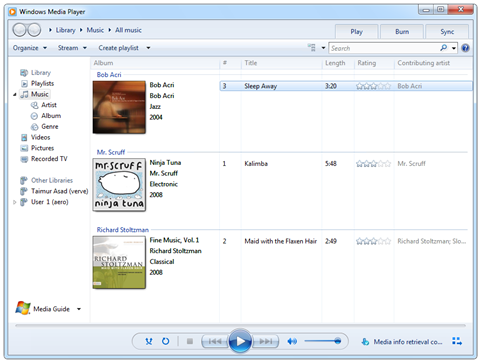The height and width of the screenshot is (363, 480).
Task: Click the Next track button
Action: [x=265, y=341]
